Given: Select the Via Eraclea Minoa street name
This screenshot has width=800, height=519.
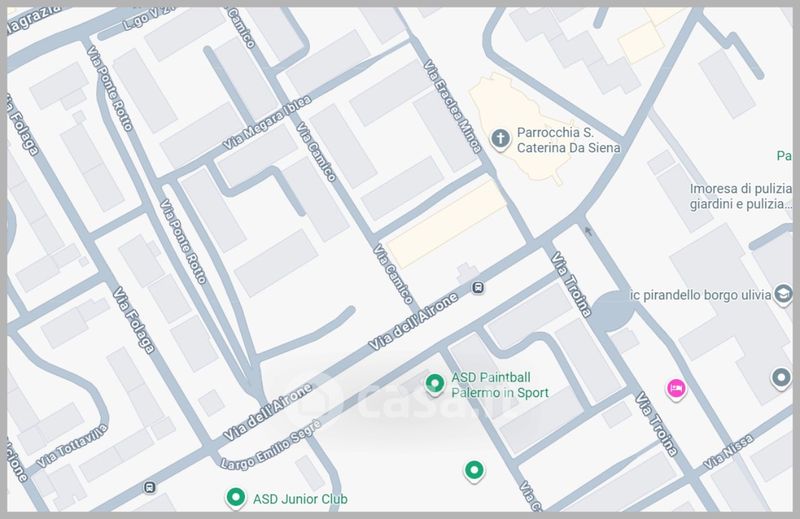Looking at the screenshot, I should pyautogui.click(x=452, y=105).
